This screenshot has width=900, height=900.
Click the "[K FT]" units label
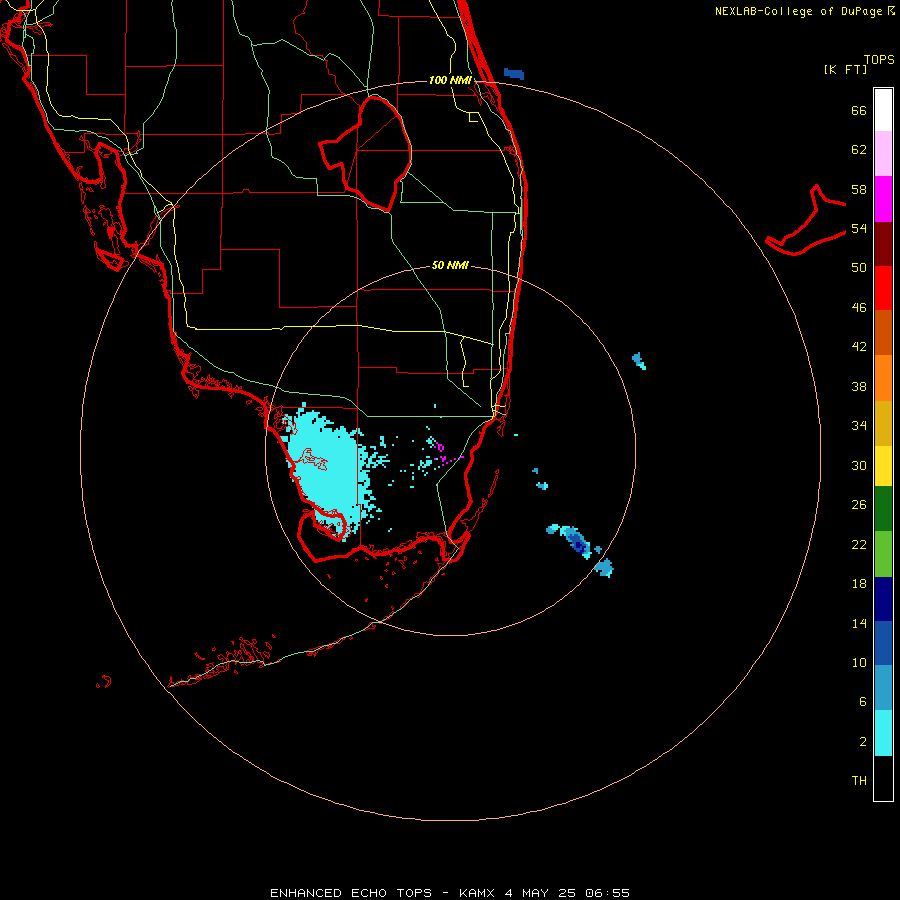click(845, 69)
